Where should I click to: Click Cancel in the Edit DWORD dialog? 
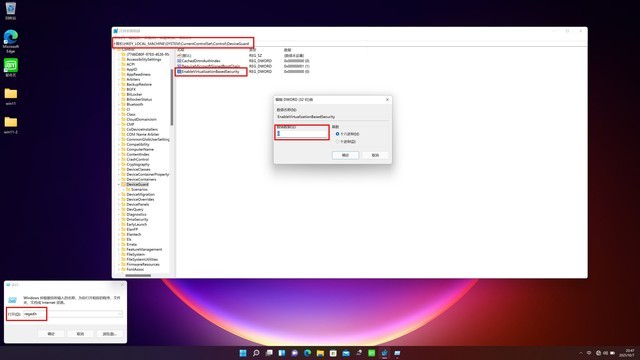coord(375,155)
